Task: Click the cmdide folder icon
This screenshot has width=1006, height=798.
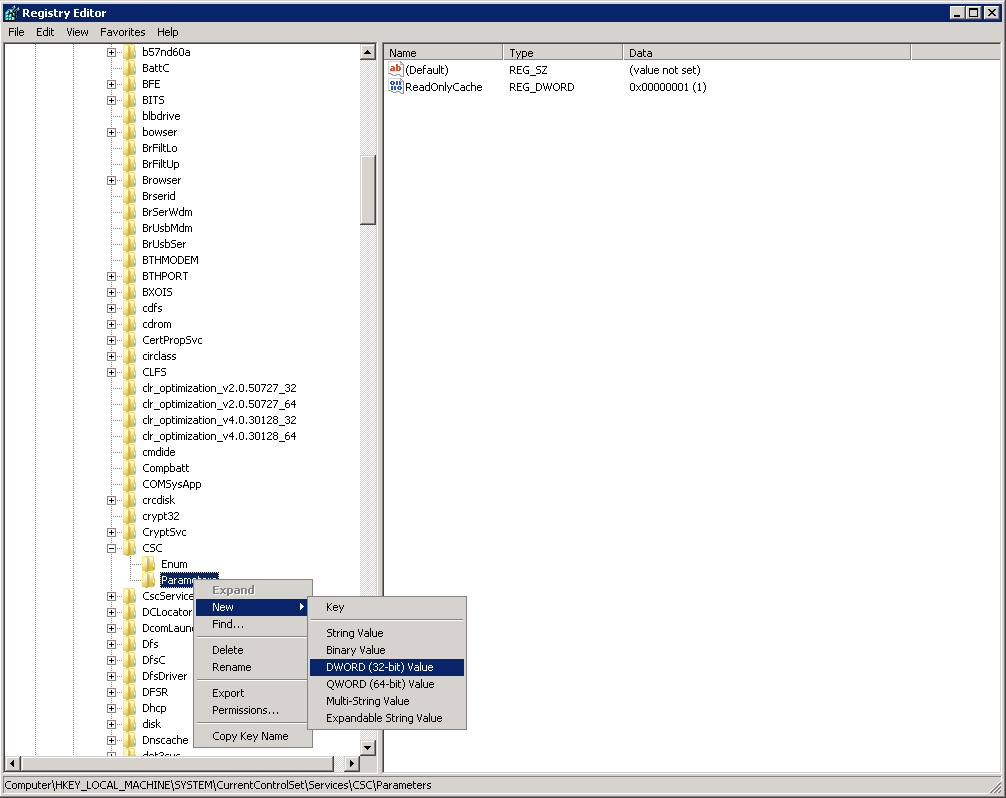Action: pos(130,452)
